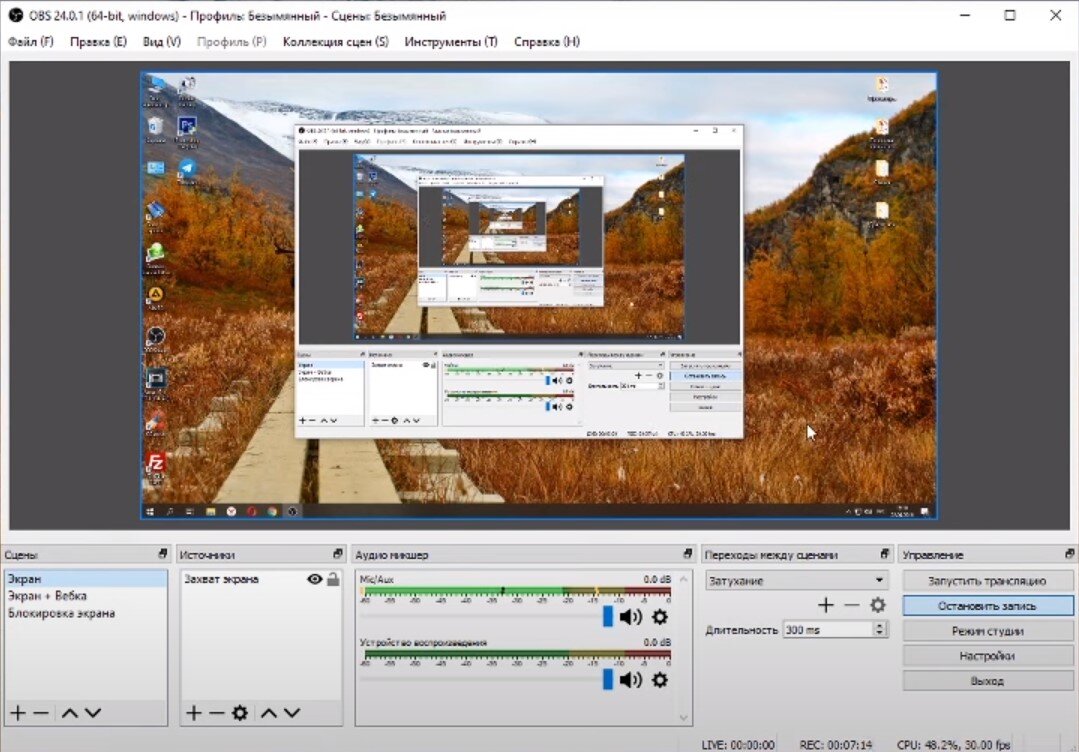Screen dimensions: 1079x752
Task: Undock the Управление panel
Action: coord(1069,553)
